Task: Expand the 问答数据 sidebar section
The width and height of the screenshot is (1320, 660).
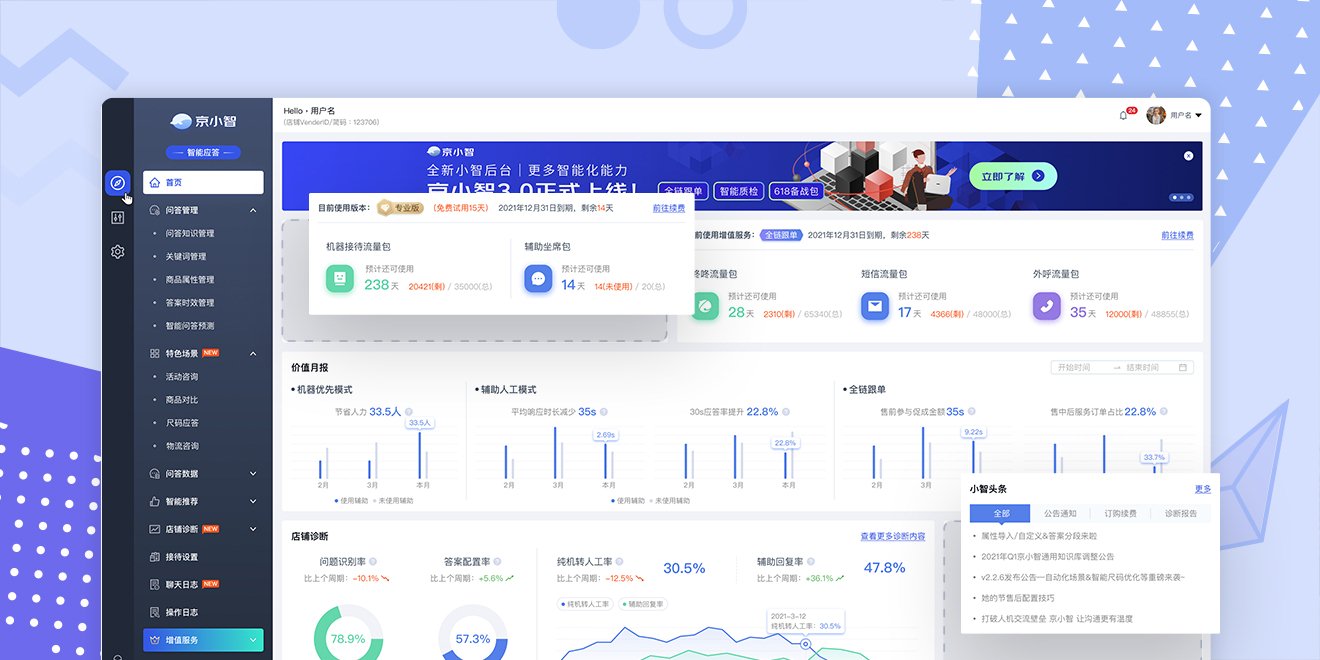Action: (253, 474)
